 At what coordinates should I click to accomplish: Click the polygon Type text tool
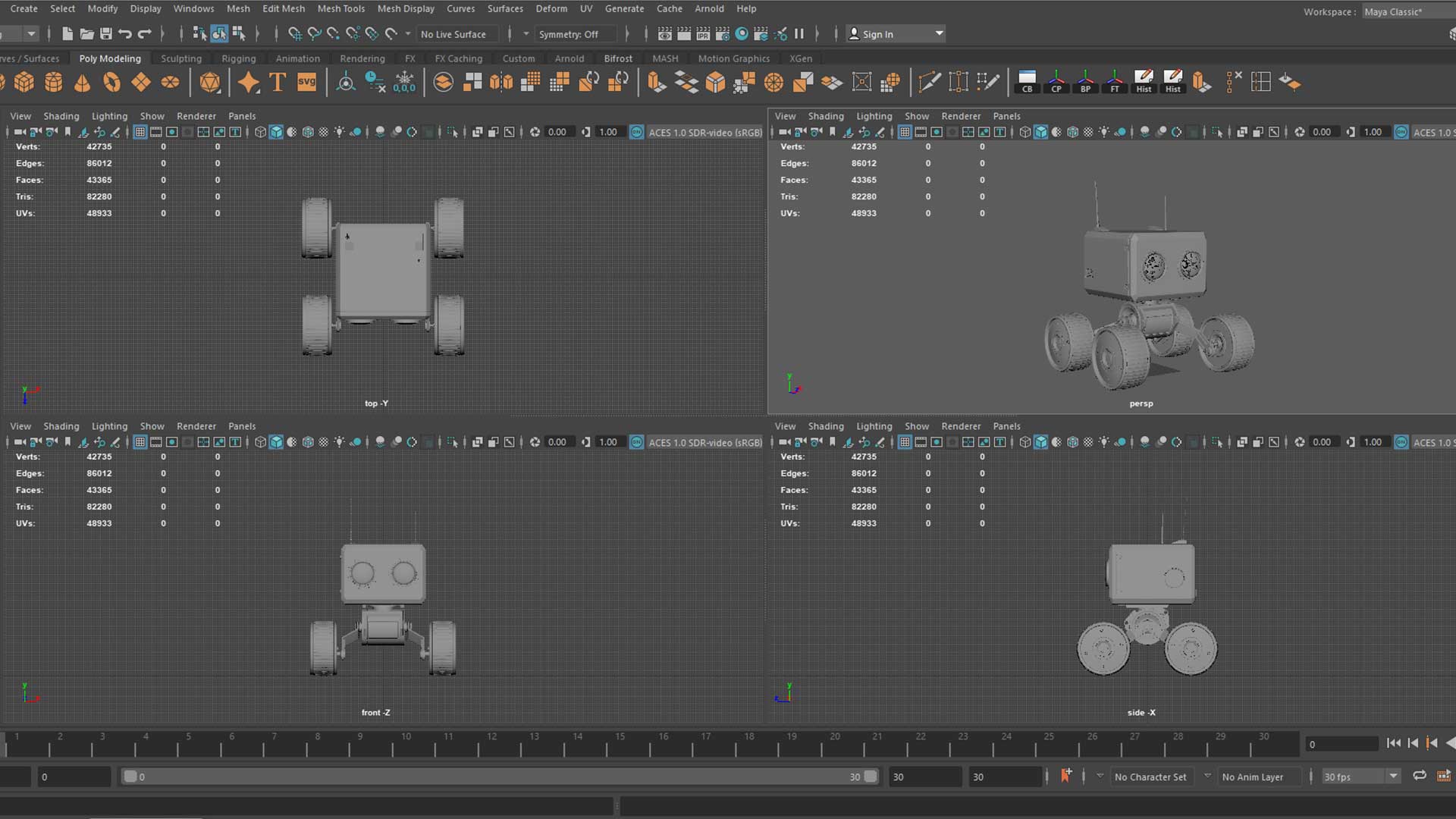278,82
